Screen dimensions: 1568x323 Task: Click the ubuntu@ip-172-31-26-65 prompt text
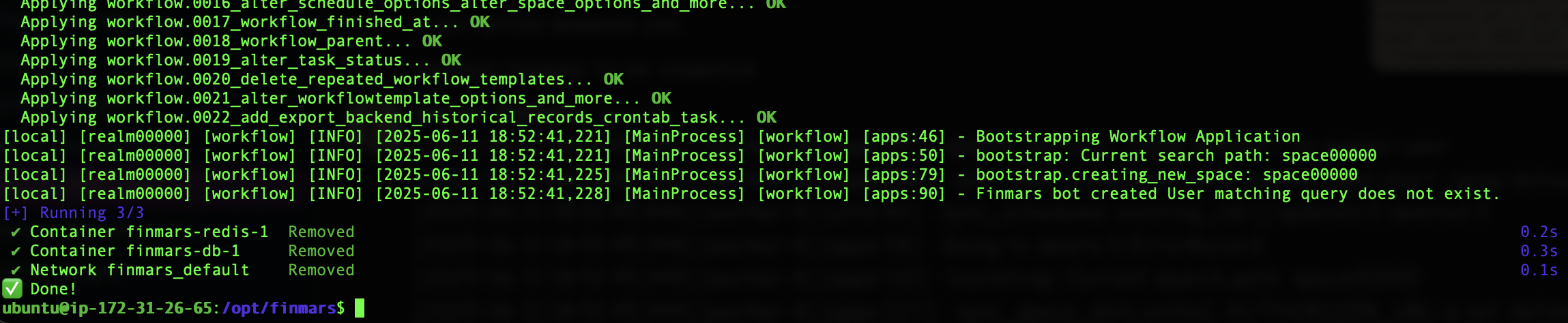click(107, 308)
